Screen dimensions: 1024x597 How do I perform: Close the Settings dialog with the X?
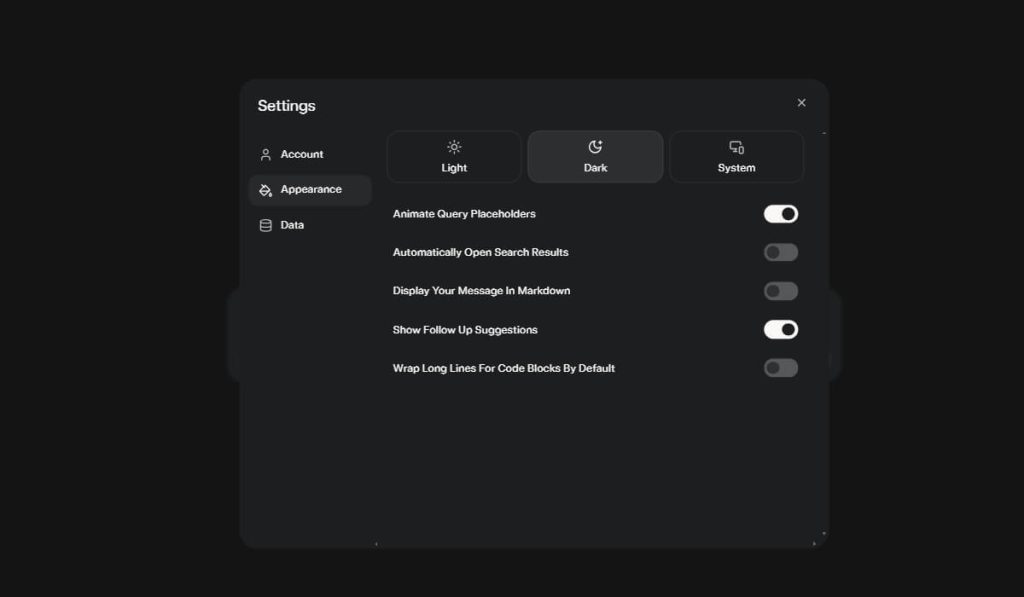point(801,103)
